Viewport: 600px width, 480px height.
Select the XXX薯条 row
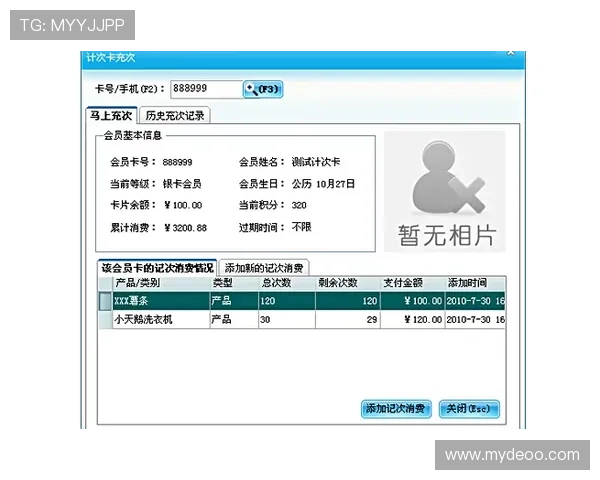coord(302,301)
